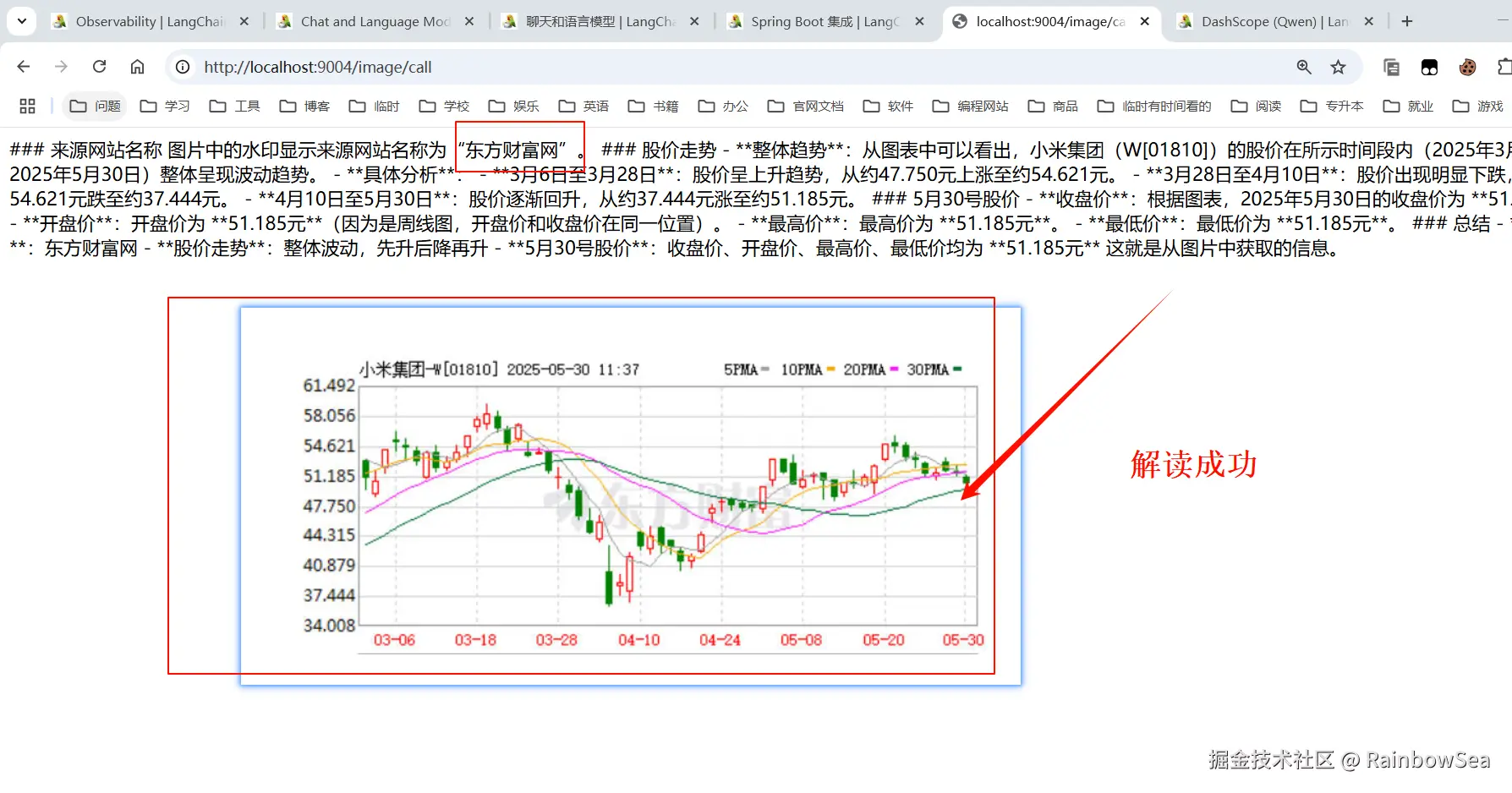Image resolution: width=1512 pixels, height=793 pixels.
Task: Click the 61.492 price axis value
Action: (329, 386)
